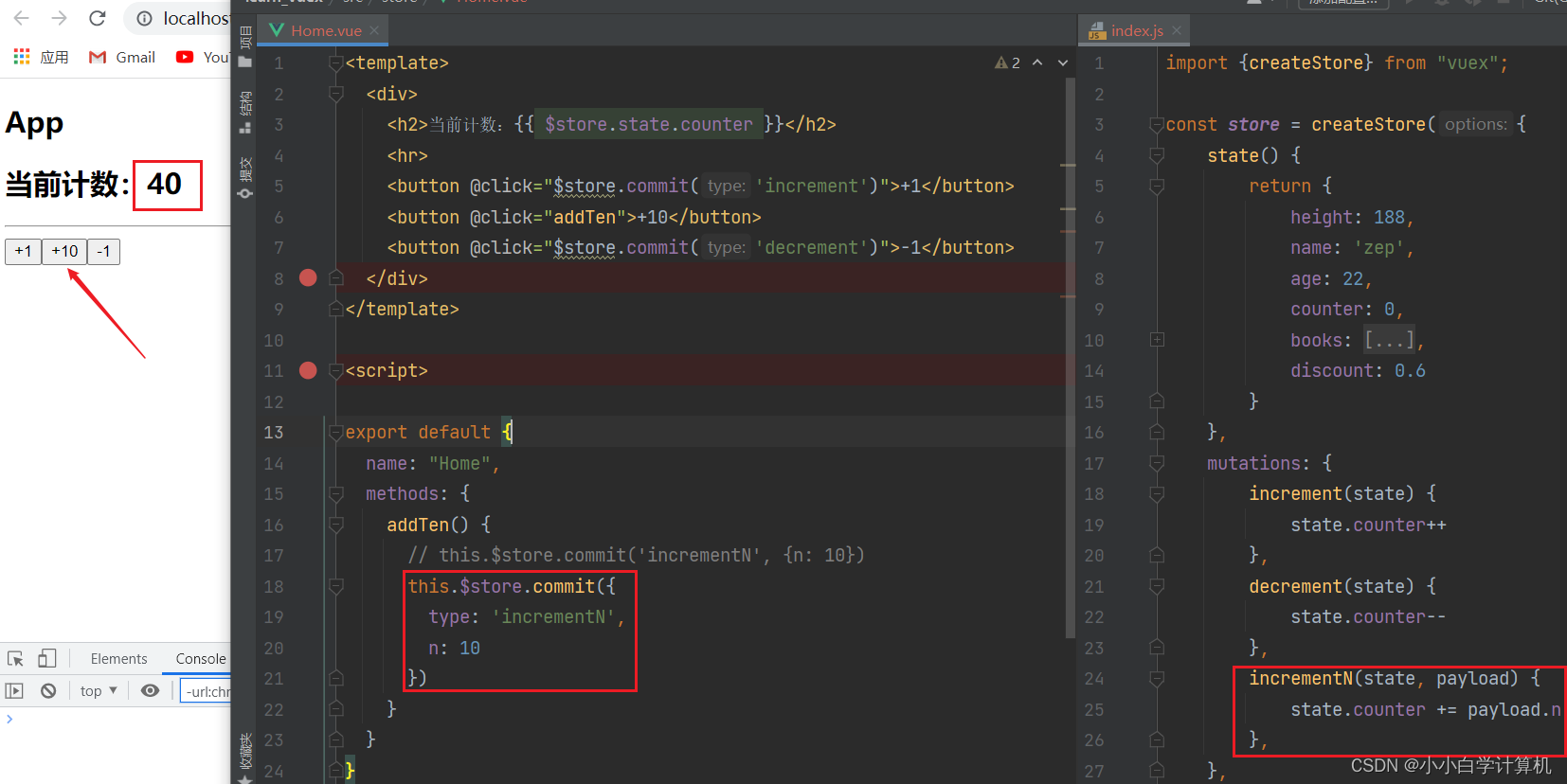
Task: Open the YouTube bookmark
Action: (x=203, y=57)
